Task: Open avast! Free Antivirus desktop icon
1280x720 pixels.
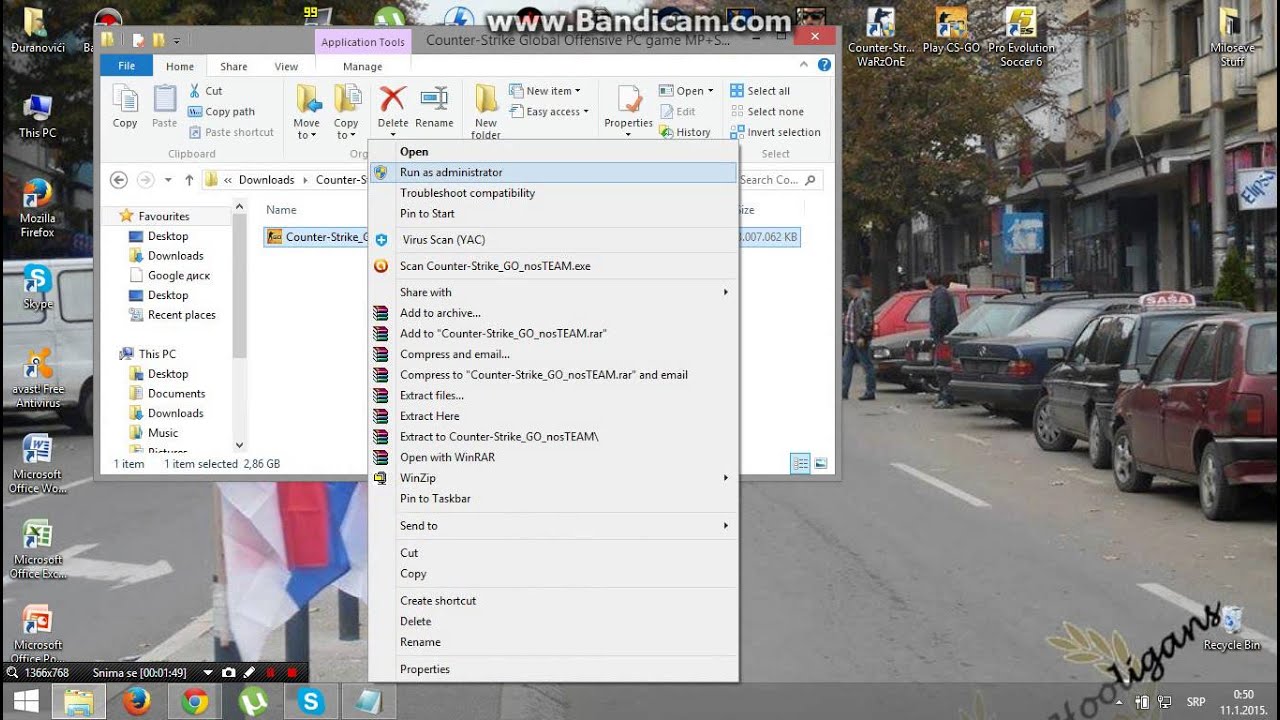Action: [x=38, y=378]
